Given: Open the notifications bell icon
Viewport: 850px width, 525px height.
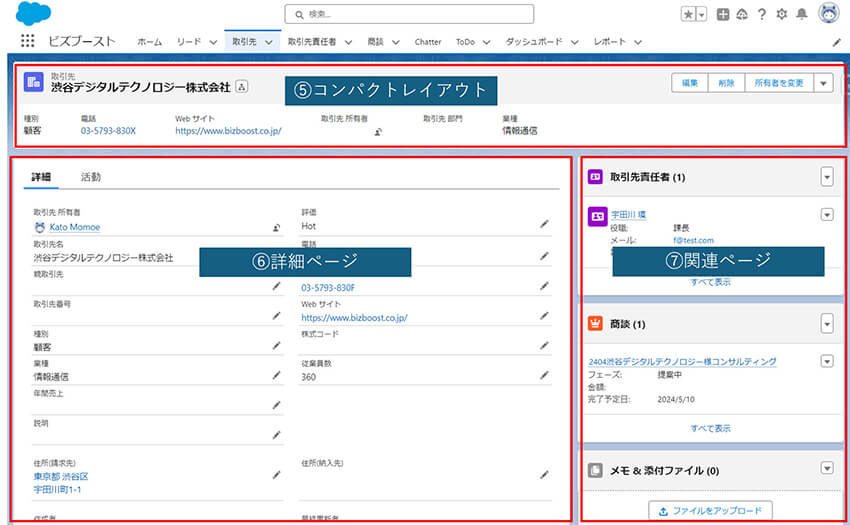Looking at the screenshot, I should (801, 14).
